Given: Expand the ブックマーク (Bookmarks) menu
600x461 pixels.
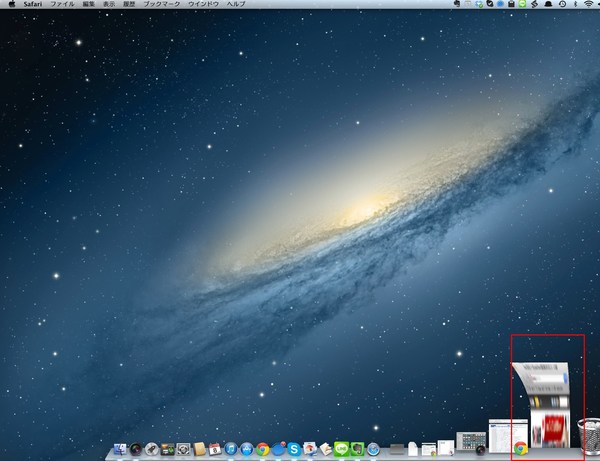Looking at the screenshot, I should coord(160,5).
